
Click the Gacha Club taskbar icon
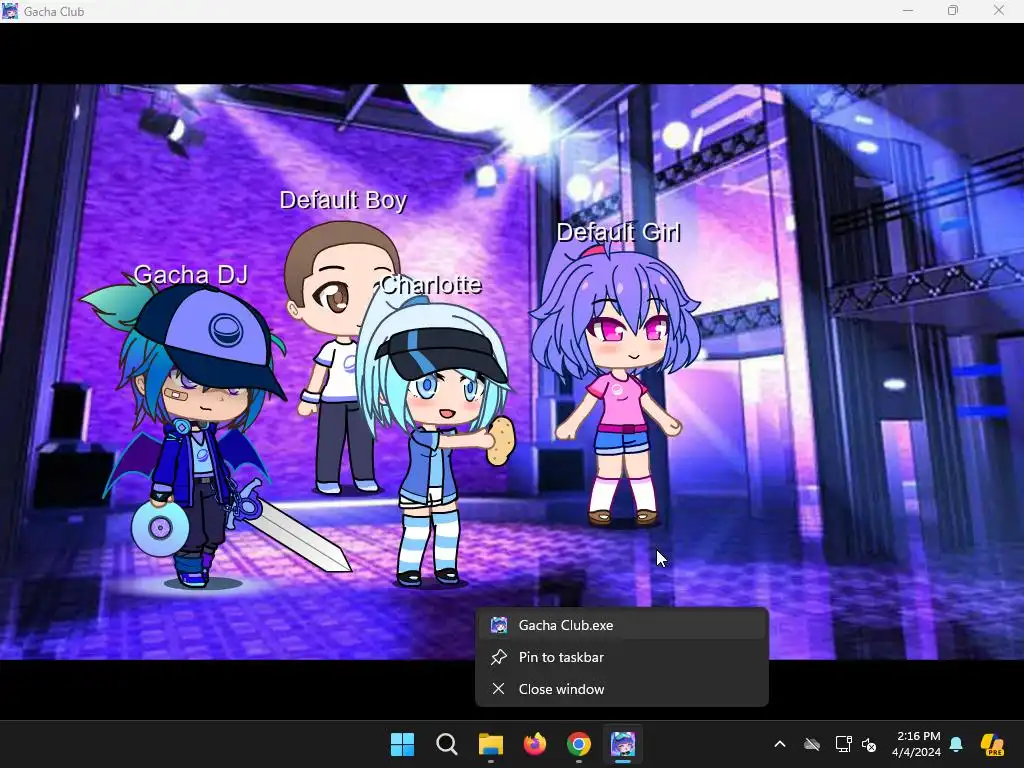tap(623, 744)
